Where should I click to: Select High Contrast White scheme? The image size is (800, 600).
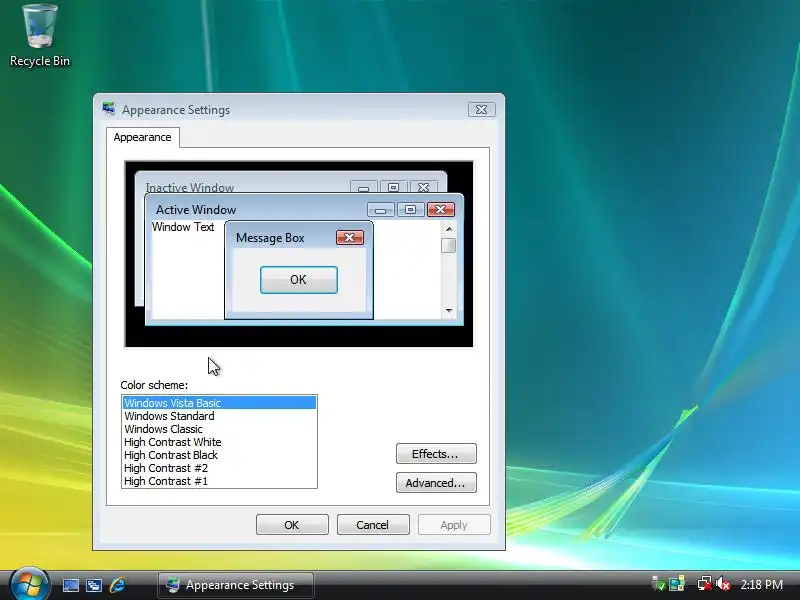pos(219,442)
